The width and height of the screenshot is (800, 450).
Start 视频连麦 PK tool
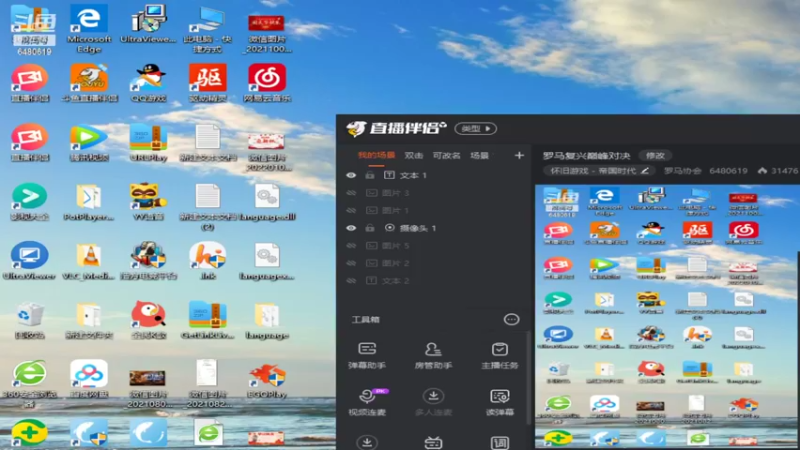point(367,402)
